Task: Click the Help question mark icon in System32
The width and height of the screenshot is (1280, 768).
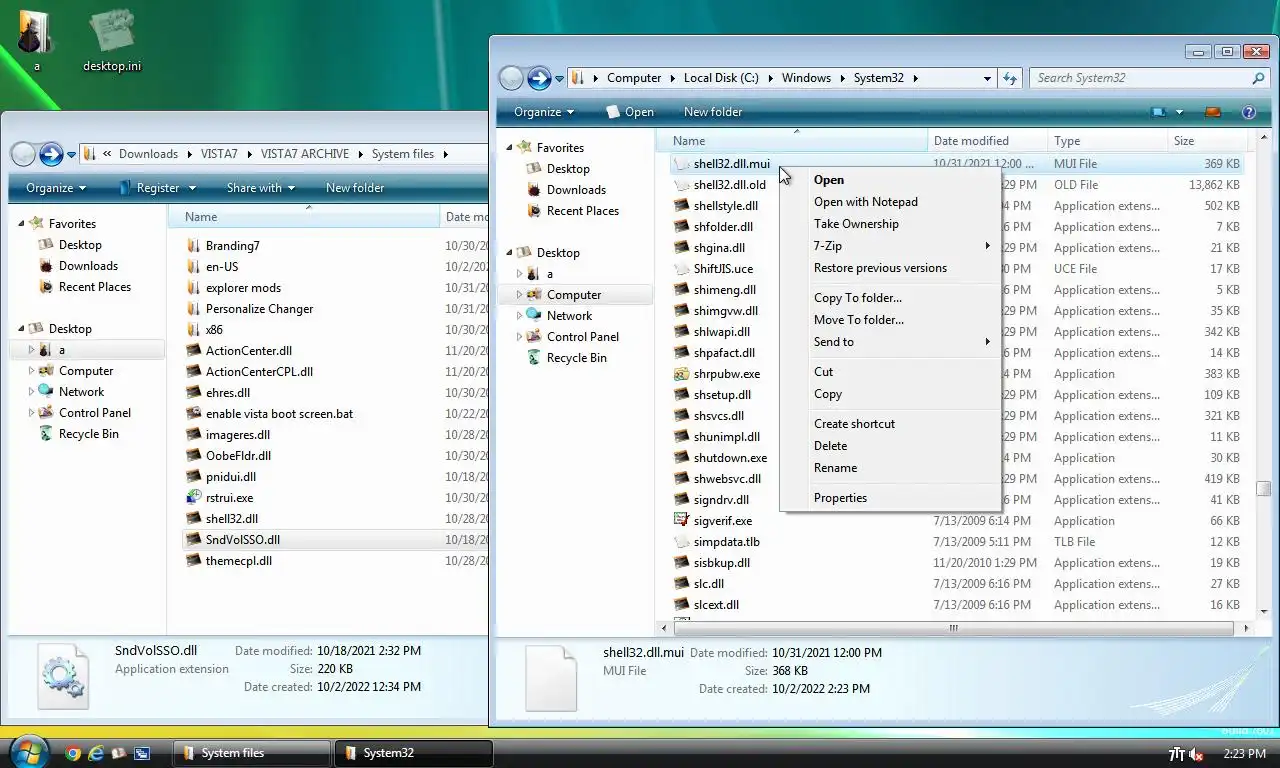Action: [x=1248, y=112]
